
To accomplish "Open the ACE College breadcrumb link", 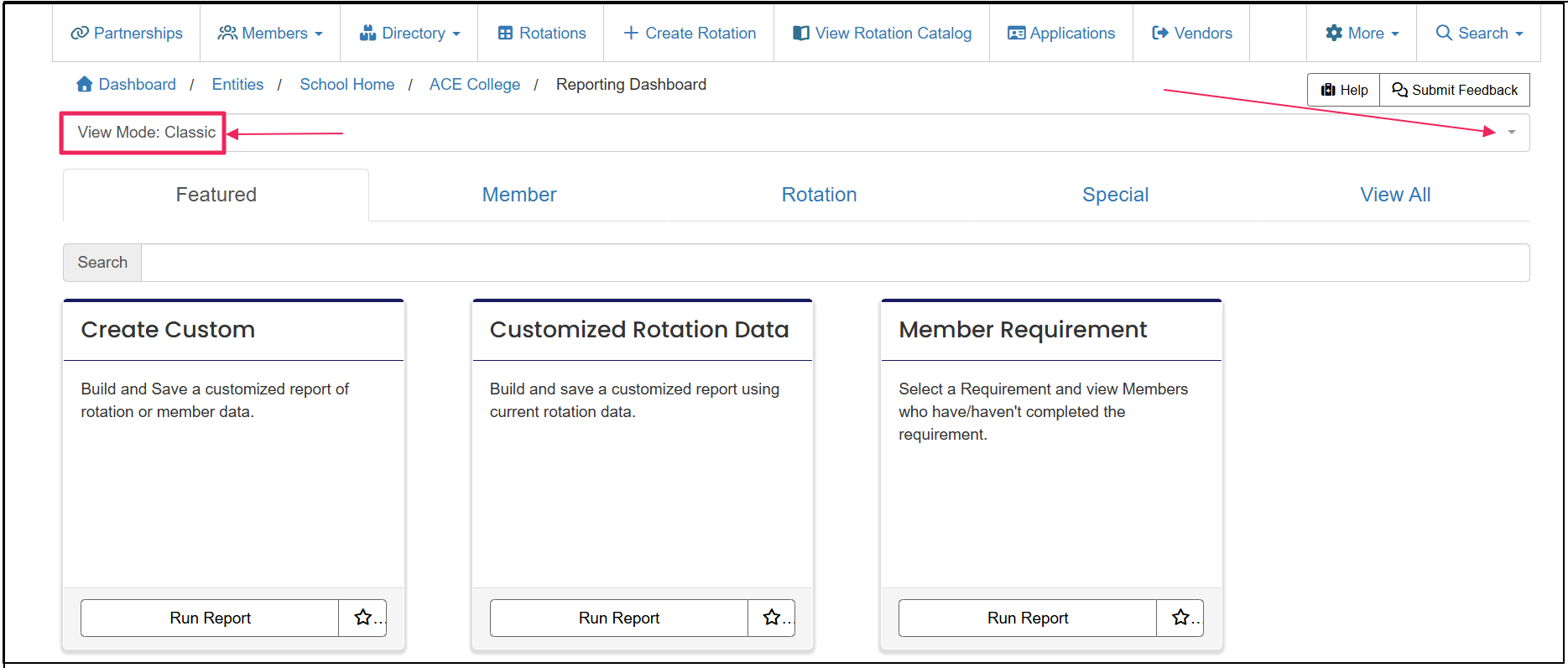I will click(x=474, y=85).
